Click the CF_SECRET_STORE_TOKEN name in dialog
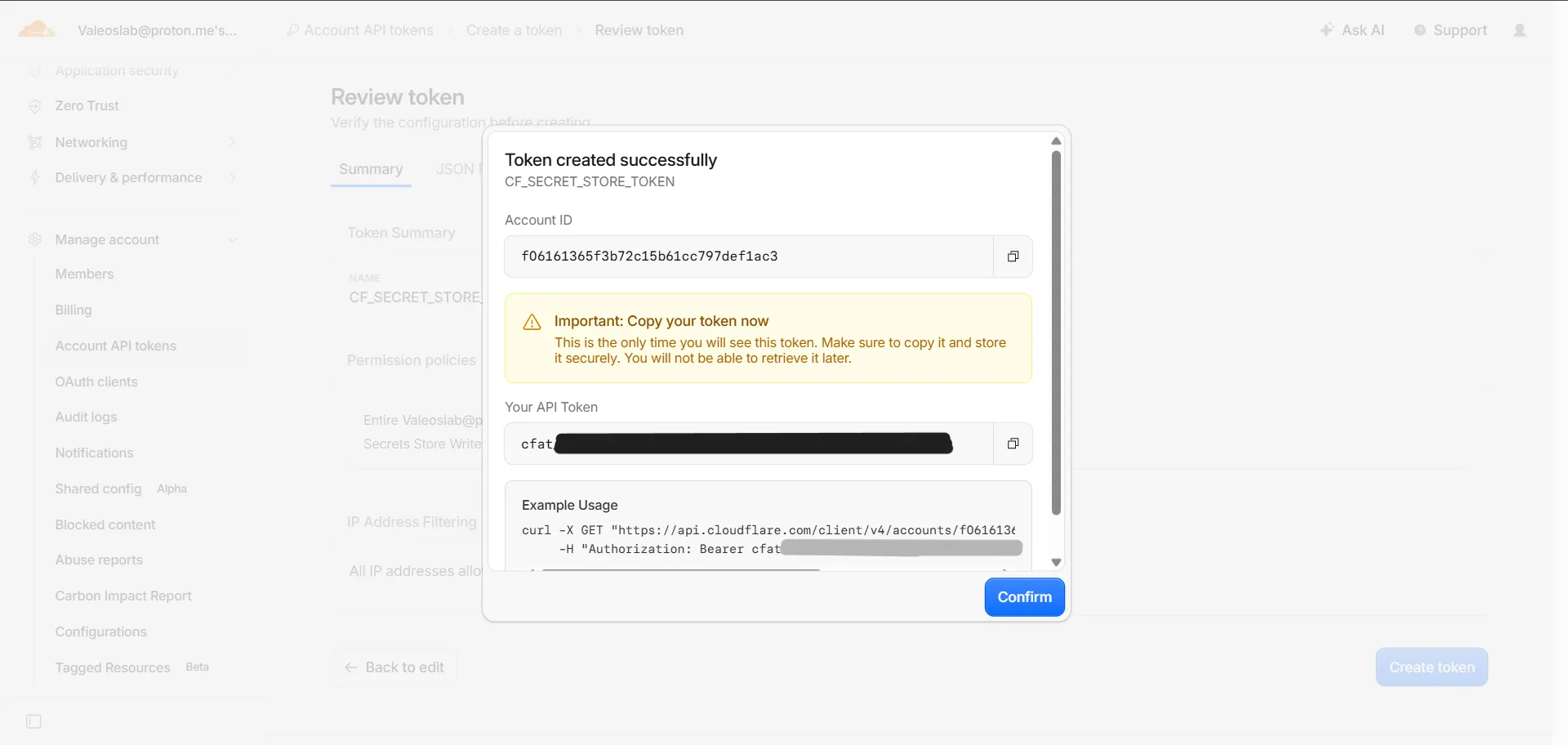This screenshot has height=745, width=1568. 590,182
